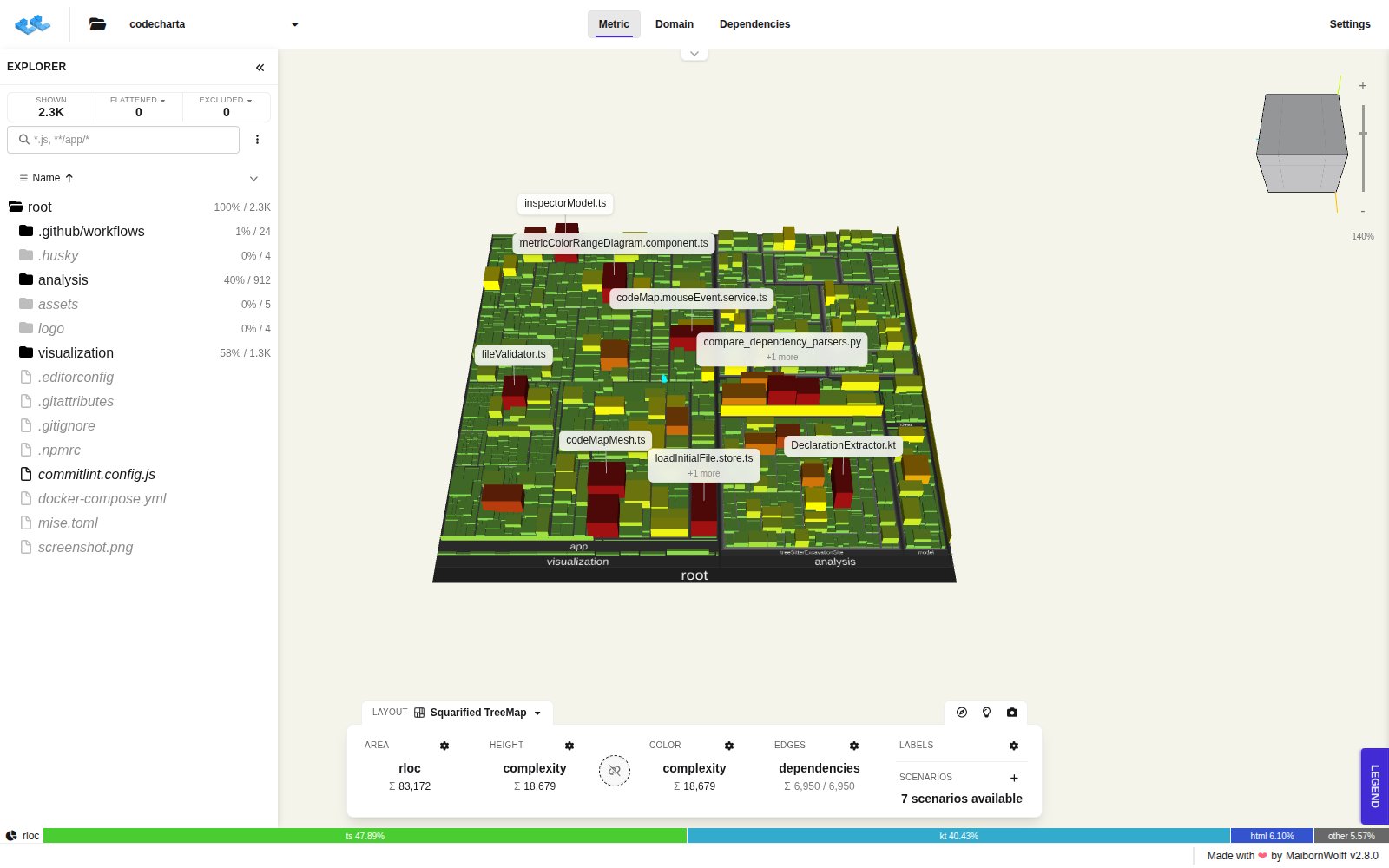Open Edges metric settings gear

[854, 746]
